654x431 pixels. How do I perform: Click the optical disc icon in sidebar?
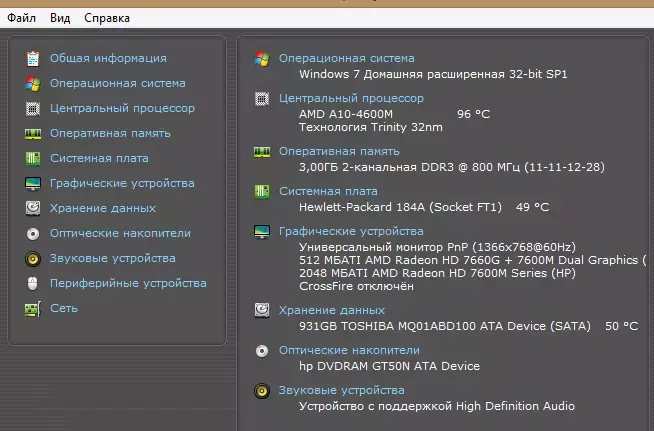tap(33, 234)
